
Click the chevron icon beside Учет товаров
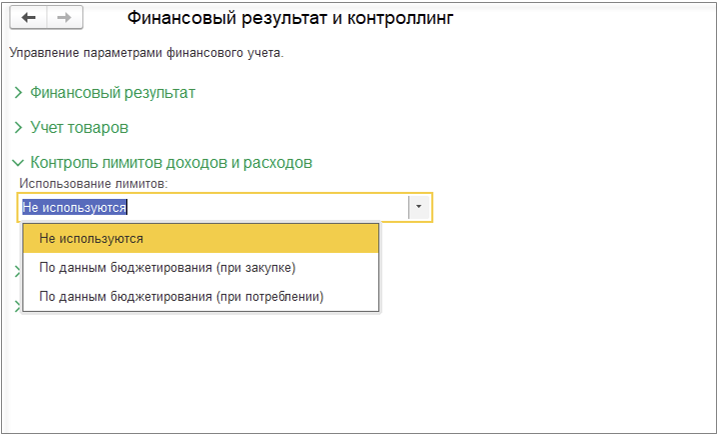[x=18, y=128]
